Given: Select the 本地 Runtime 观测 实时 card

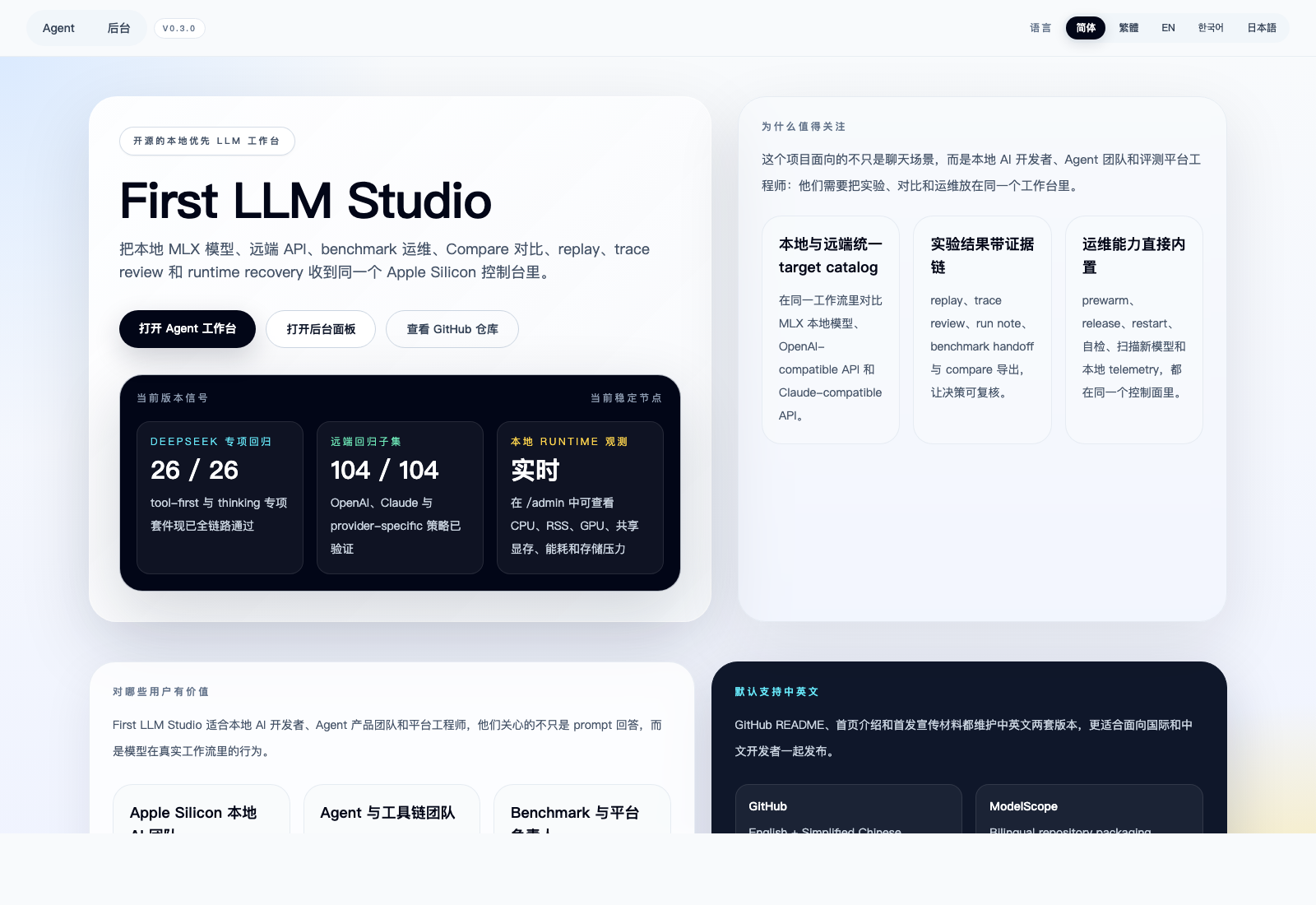Looking at the screenshot, I should [x=580, y=498].
